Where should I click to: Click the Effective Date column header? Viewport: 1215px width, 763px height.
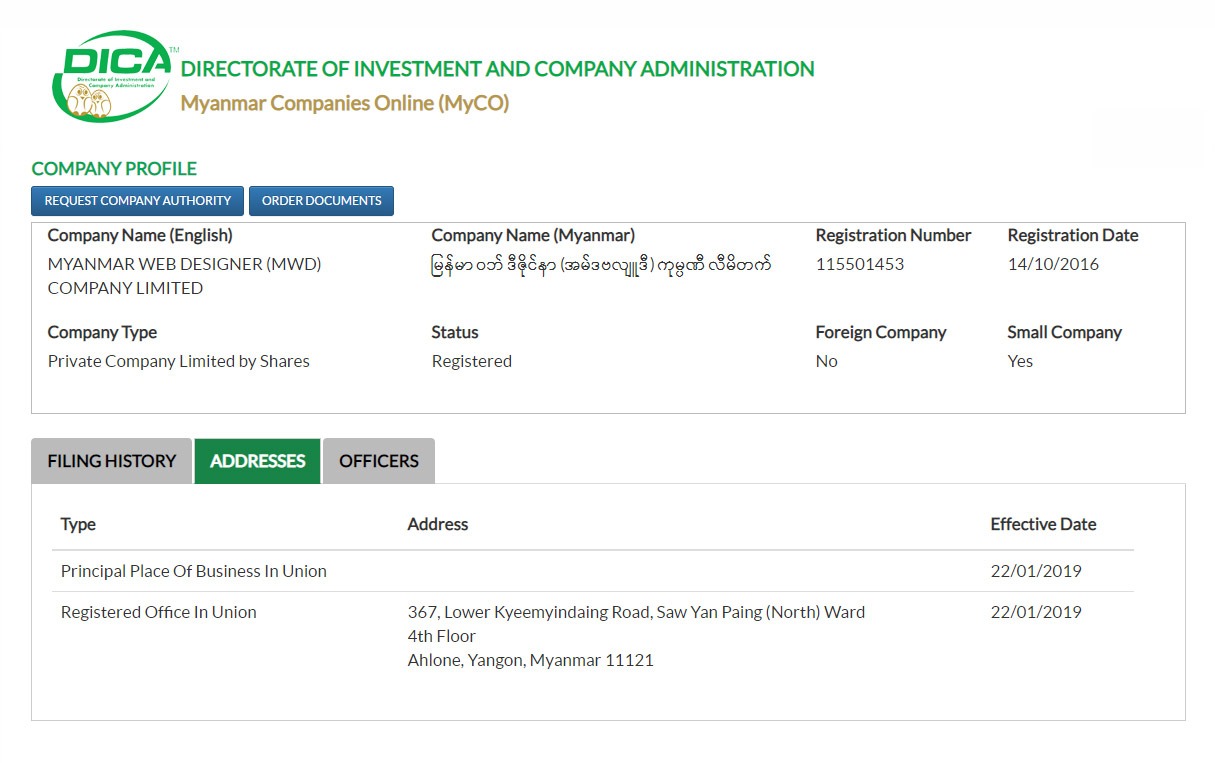(1043, 524)
